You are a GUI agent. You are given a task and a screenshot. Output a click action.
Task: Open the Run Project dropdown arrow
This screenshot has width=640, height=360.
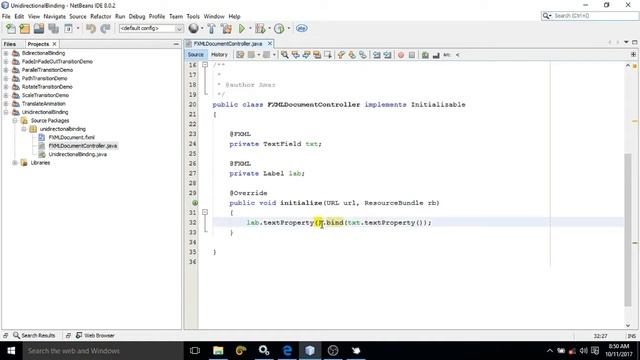(250, 29)
